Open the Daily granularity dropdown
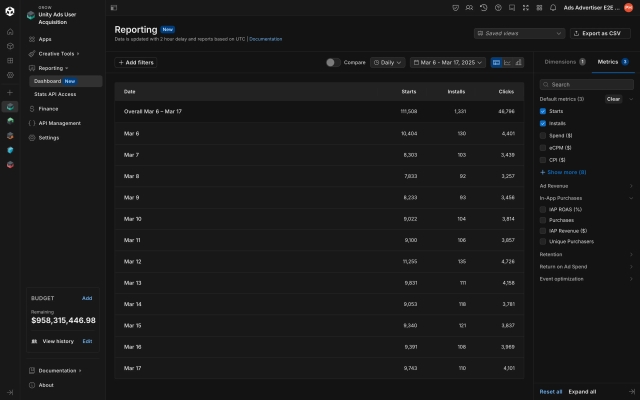The height and width of the screenshot is (400, 640). coord(387,62)
